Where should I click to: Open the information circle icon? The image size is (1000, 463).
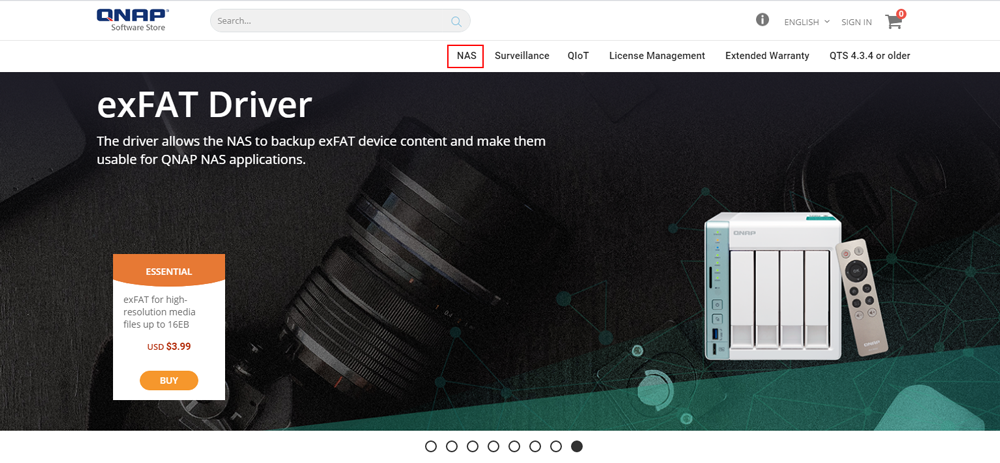[762, 20]
